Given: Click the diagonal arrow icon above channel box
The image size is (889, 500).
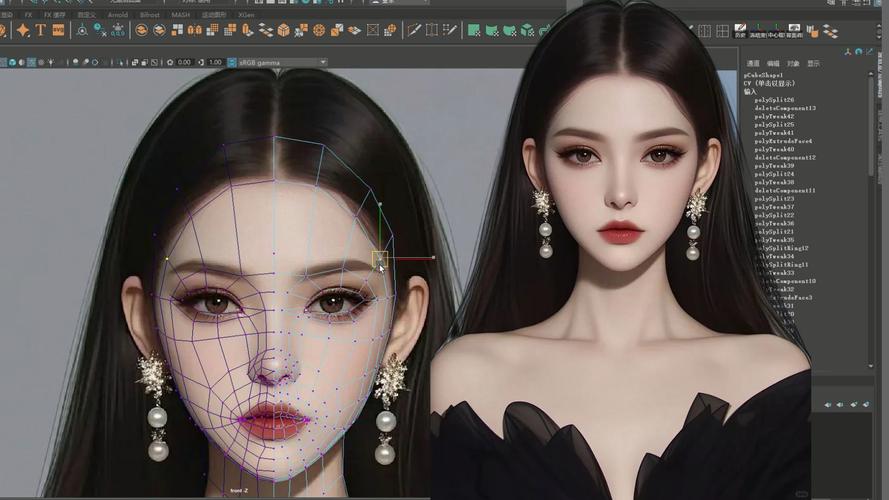Looking at the screenshot, I should click(x=869, y=52).
